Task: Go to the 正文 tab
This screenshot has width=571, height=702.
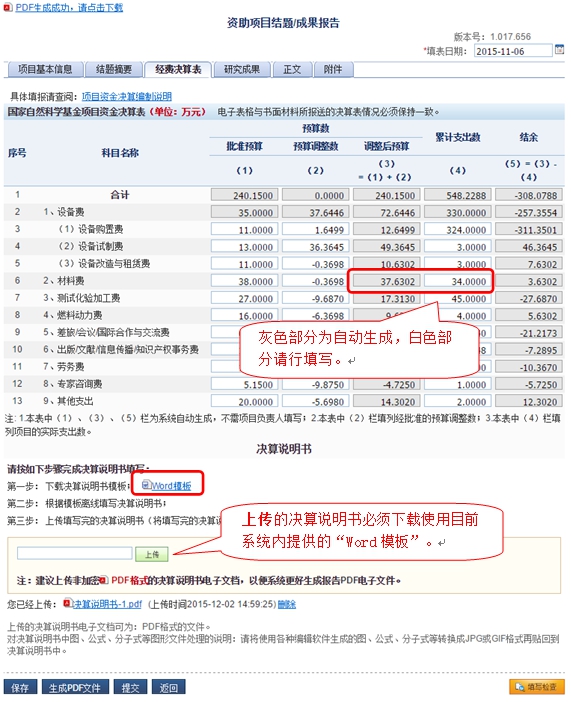Action: coord(292,69)
